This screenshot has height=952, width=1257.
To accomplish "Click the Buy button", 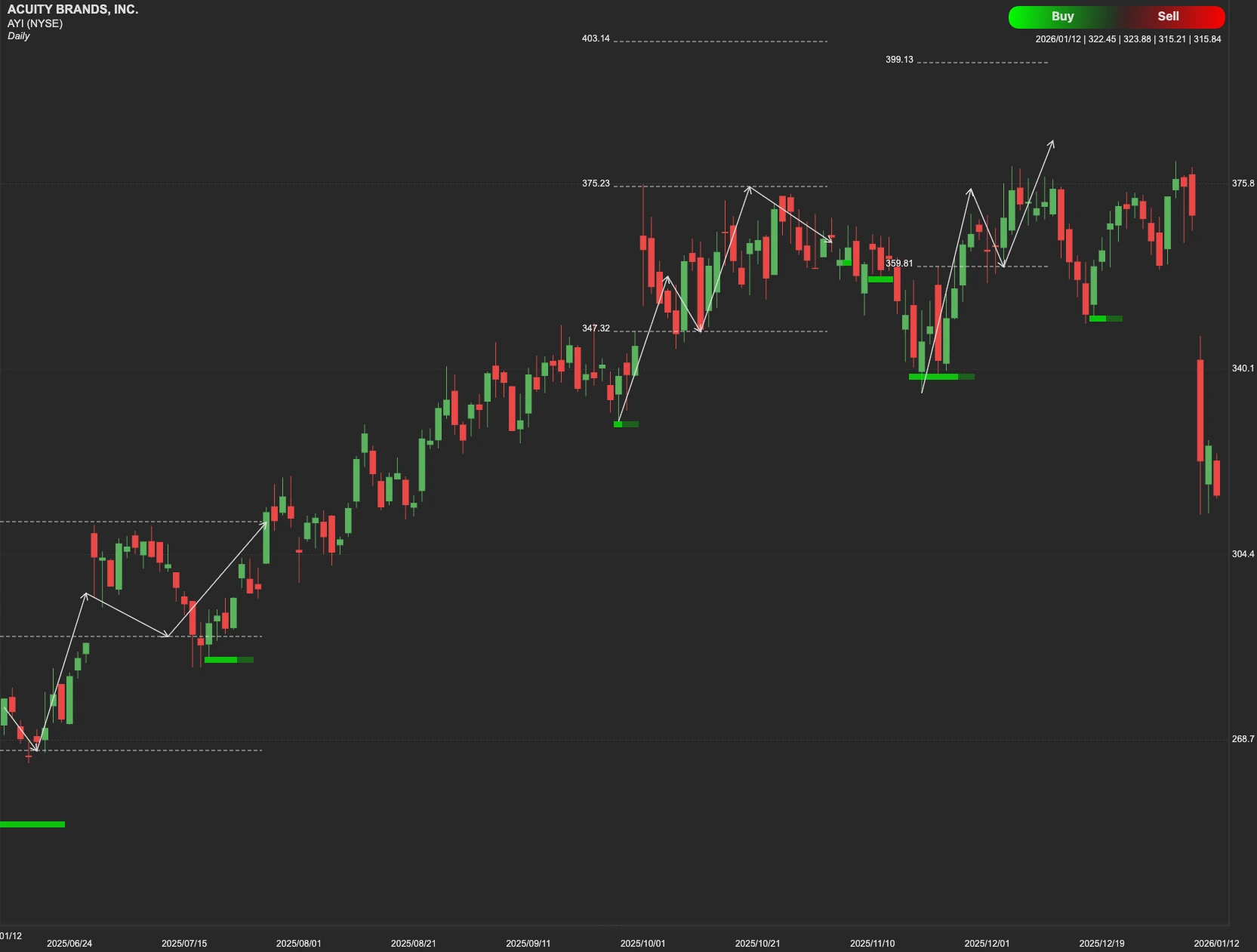I will pyautogui.click(x=1061, y=16).
